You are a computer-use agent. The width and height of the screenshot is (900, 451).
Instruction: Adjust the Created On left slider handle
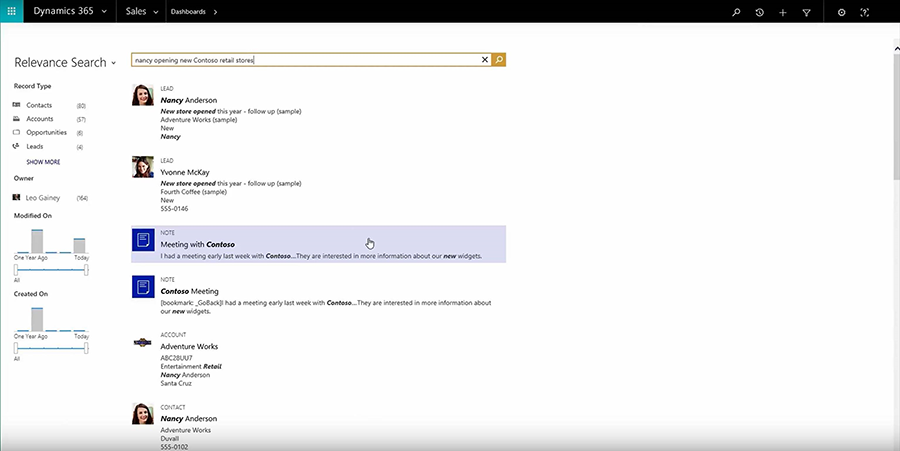16,348
